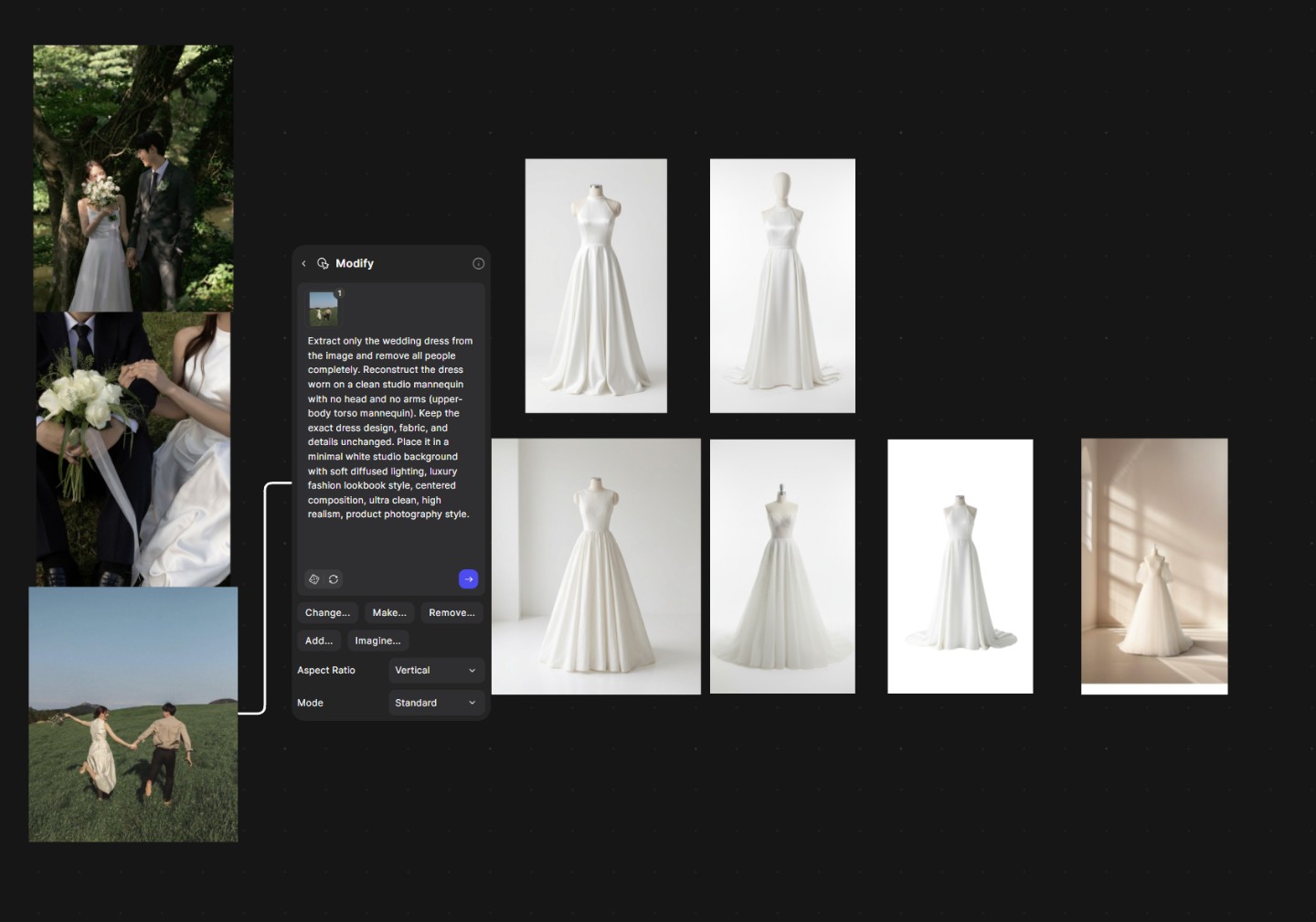The height and width of the screenshot is (922, 1316).
Task: Choose the "Add..." suggestion chip
Action: [319, 641]
